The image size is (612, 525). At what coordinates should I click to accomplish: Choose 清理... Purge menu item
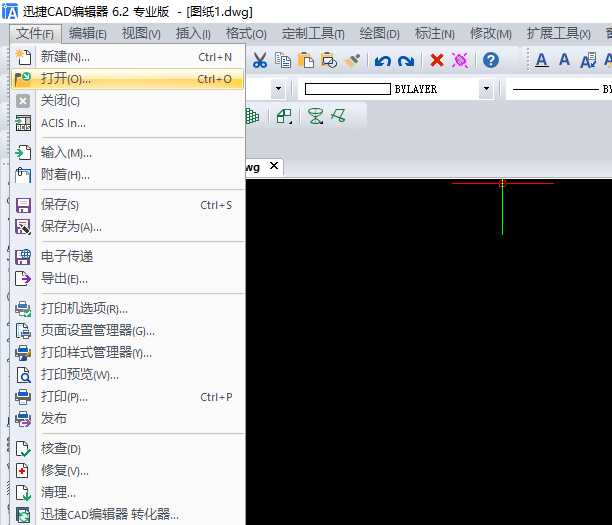128,493
